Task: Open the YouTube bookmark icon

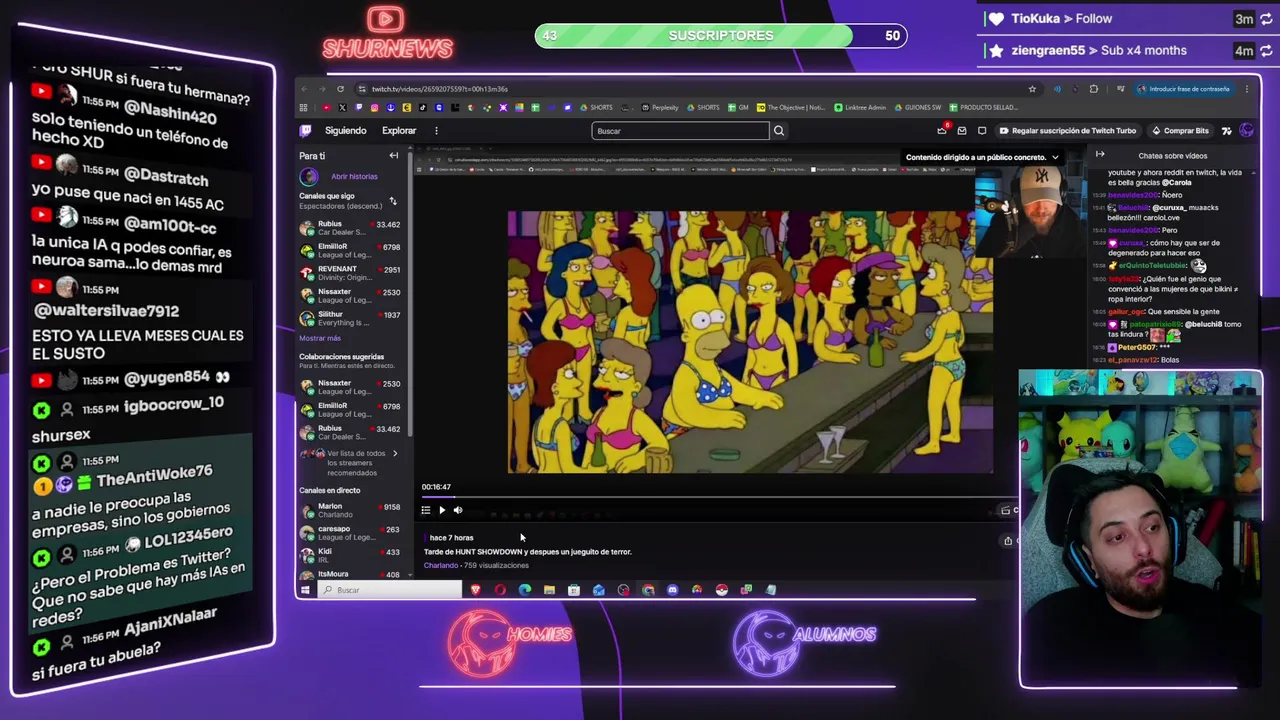Action: (327, 107)
